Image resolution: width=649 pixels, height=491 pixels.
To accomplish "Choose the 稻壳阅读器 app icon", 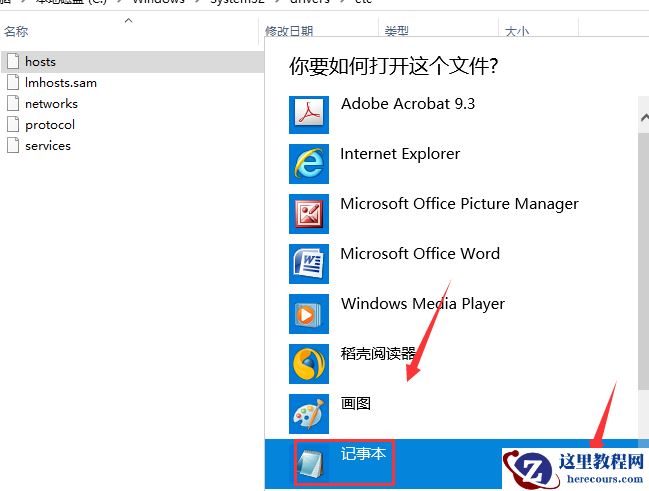I will (309, 364).
